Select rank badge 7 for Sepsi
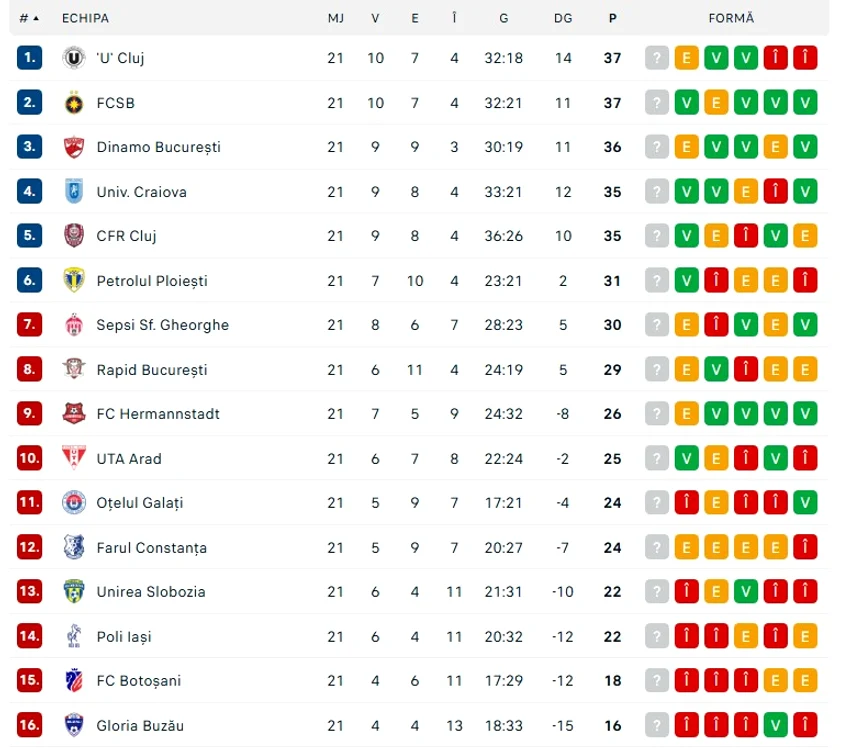The image size is (843, 750). coord(29,325)
